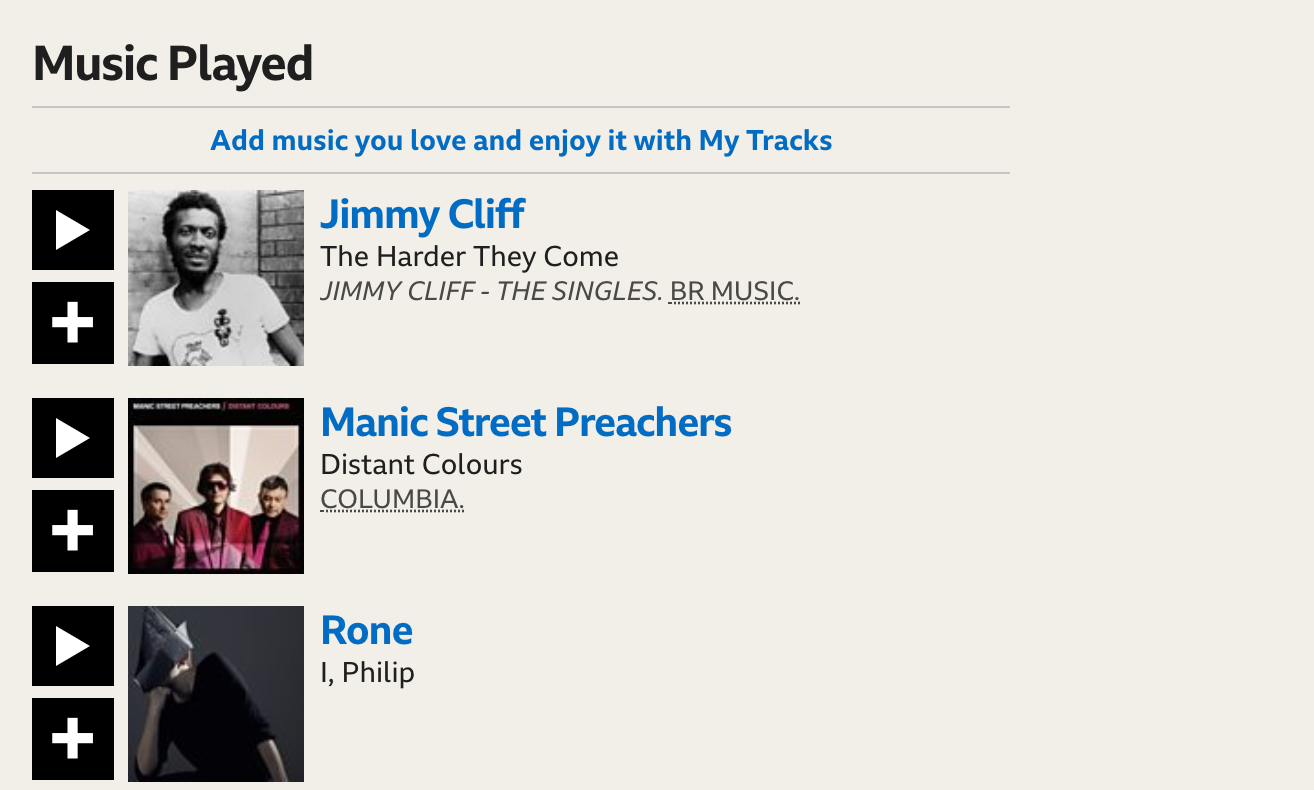Click the album name Jimmy Cliff - The Singles
Image resolution: width=1314 pixels, height=790 pixels.
click(x=491, y=292)
